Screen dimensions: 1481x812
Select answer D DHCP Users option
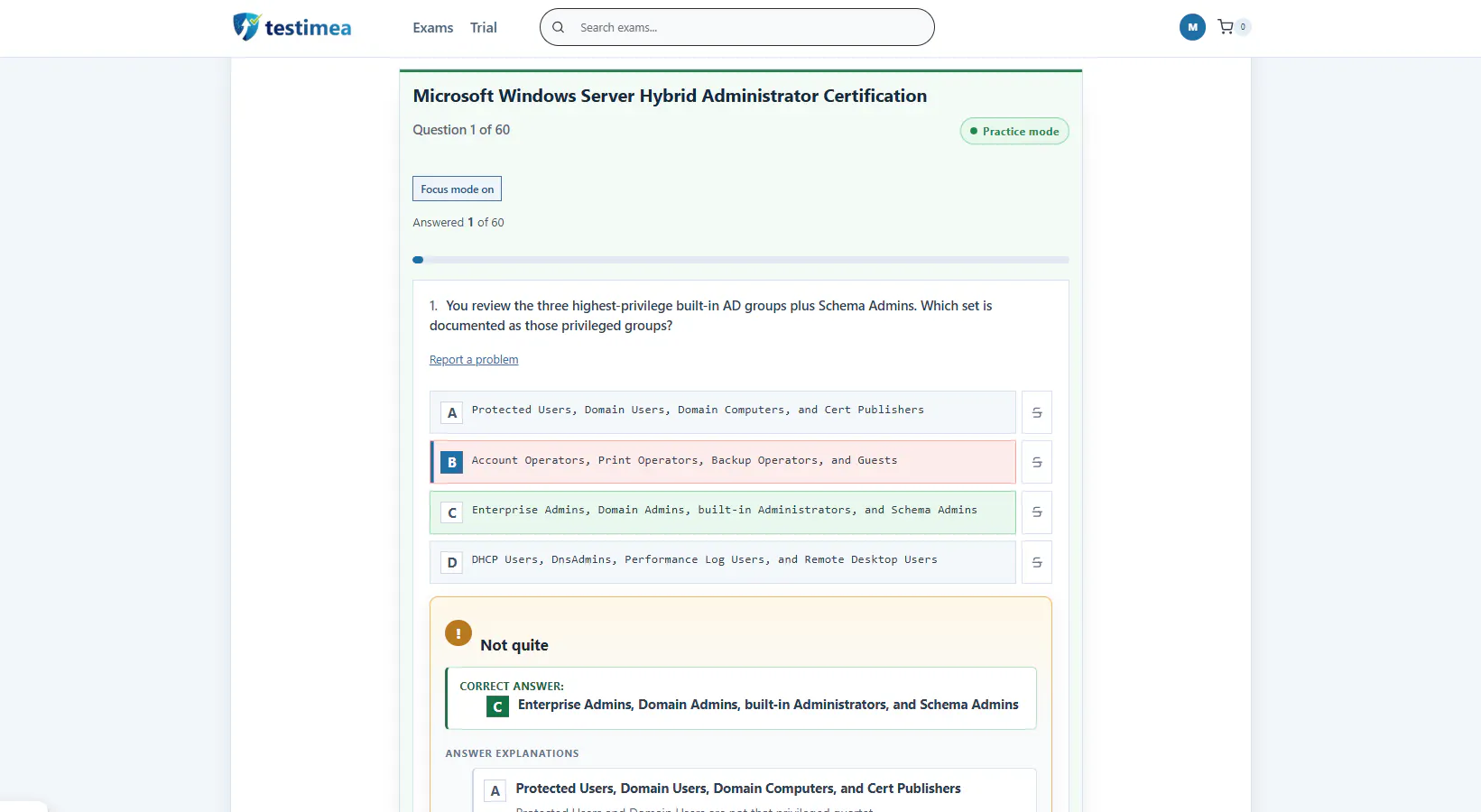click(x=723, y=562)
